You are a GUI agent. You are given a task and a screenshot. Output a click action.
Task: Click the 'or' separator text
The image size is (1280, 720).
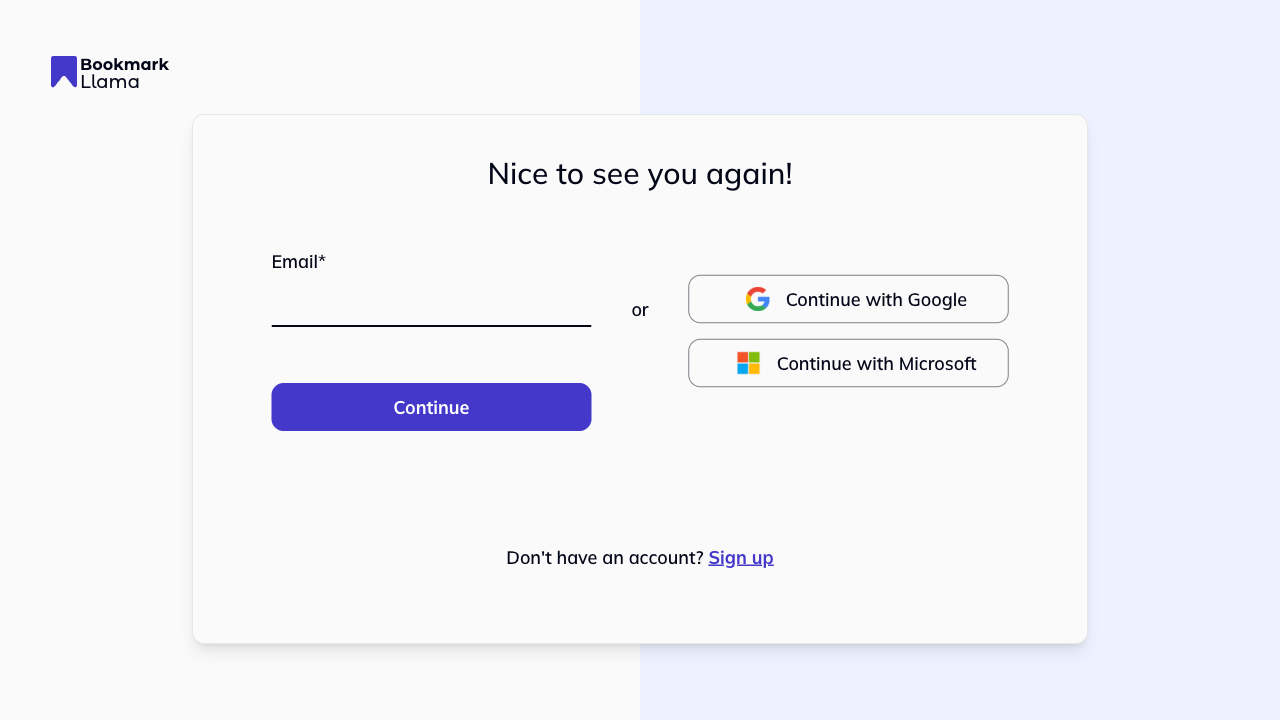tap(640, 310)
